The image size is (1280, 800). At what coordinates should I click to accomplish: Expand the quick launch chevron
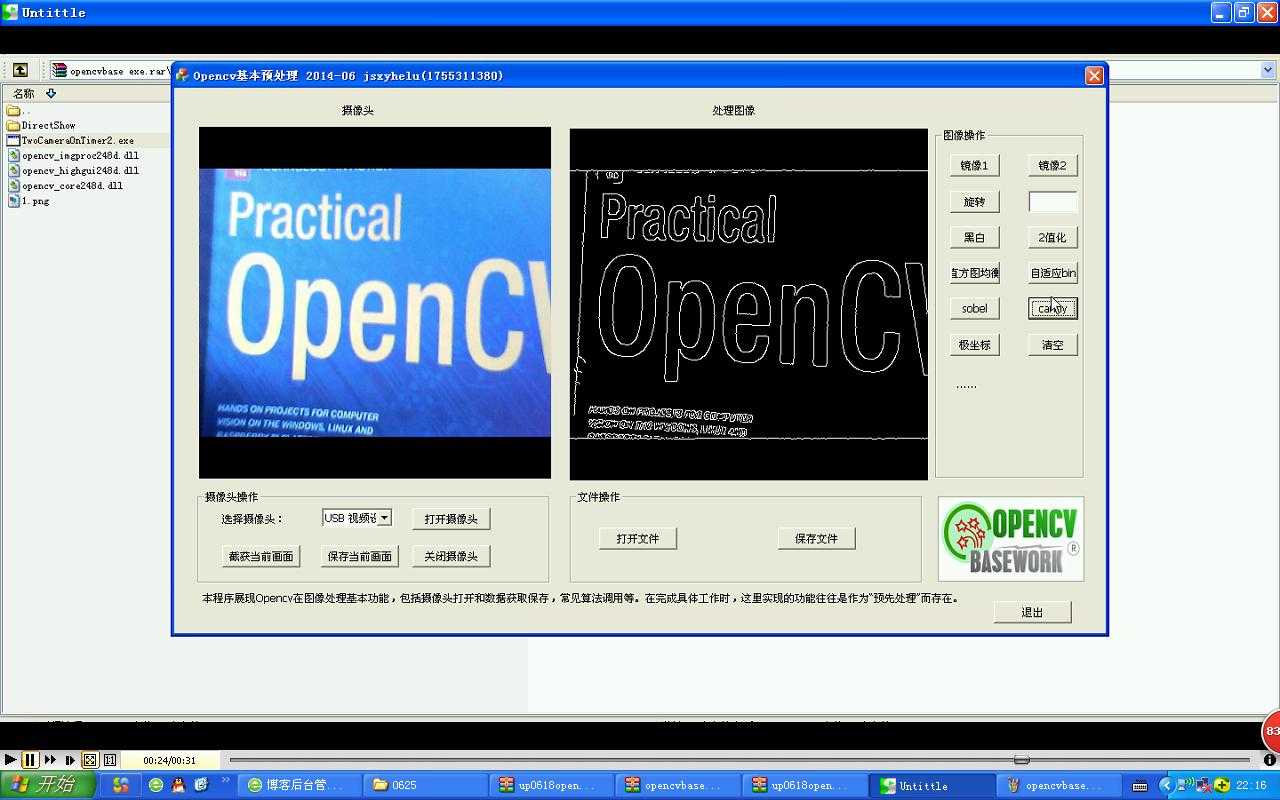pyautogui.click(x=225, y=780)
